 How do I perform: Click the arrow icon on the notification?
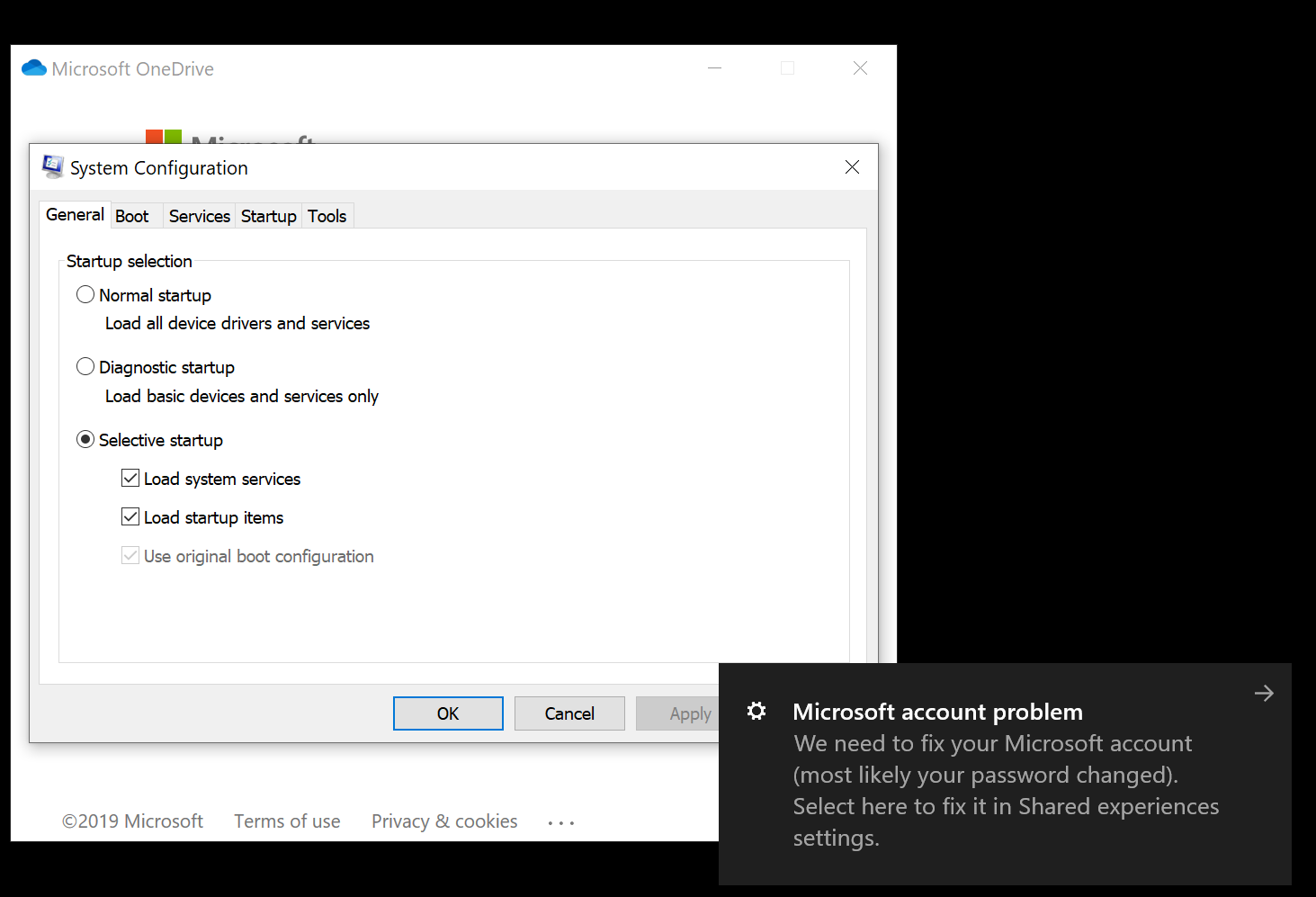click(x=1264, y=693)
